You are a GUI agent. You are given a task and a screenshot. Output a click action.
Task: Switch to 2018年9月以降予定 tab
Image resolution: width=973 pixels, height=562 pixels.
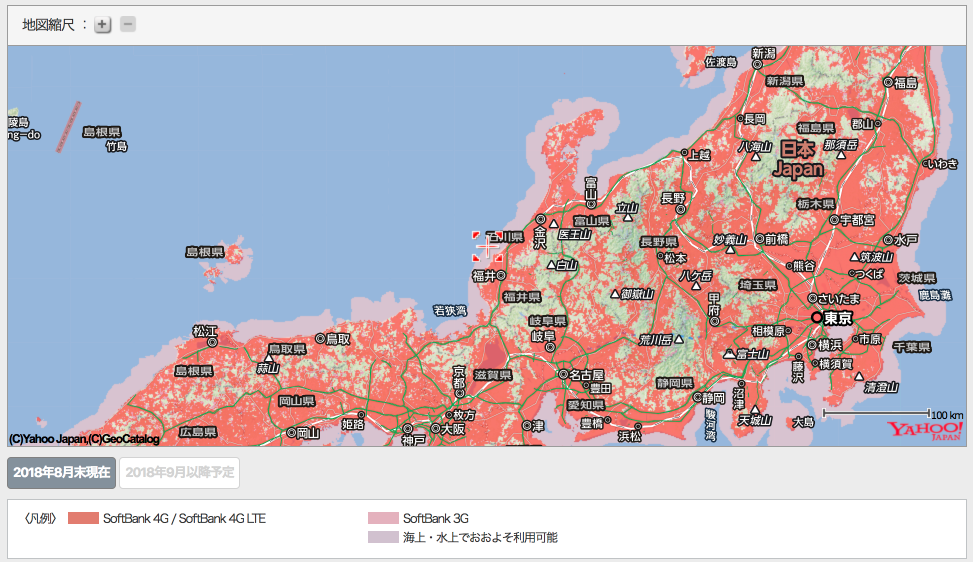[179, 473]
